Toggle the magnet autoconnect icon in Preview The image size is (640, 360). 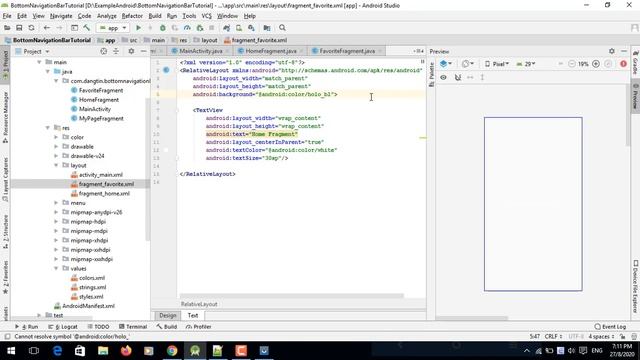coord(458,77)
